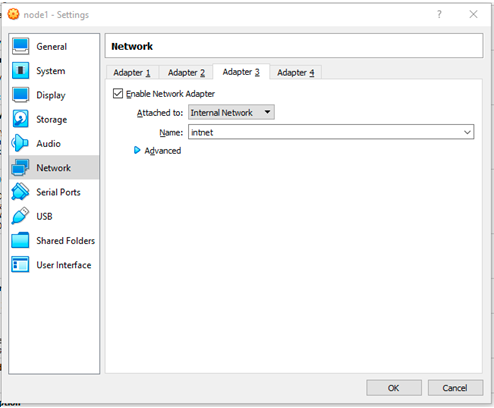The image size is (494, 408).
Task: Click the Cancel button
Action: pyautogui.click(x=455, y=388)
